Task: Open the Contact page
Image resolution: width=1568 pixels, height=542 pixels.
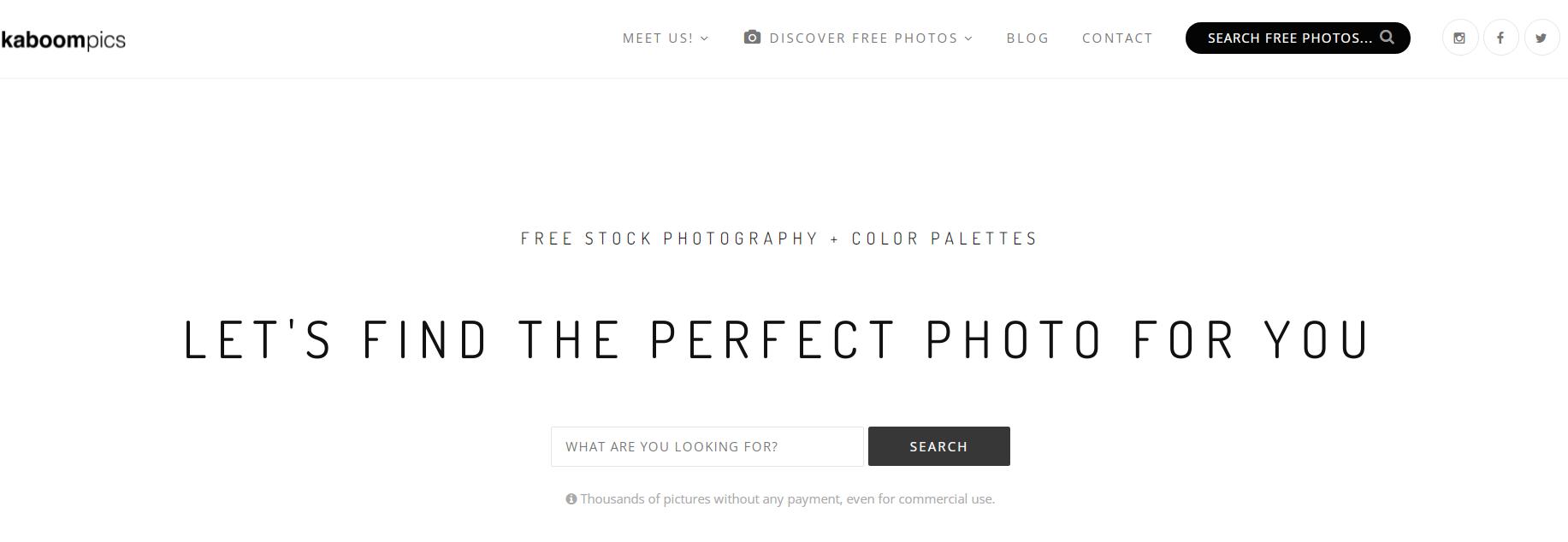Action: [1117, 38]
